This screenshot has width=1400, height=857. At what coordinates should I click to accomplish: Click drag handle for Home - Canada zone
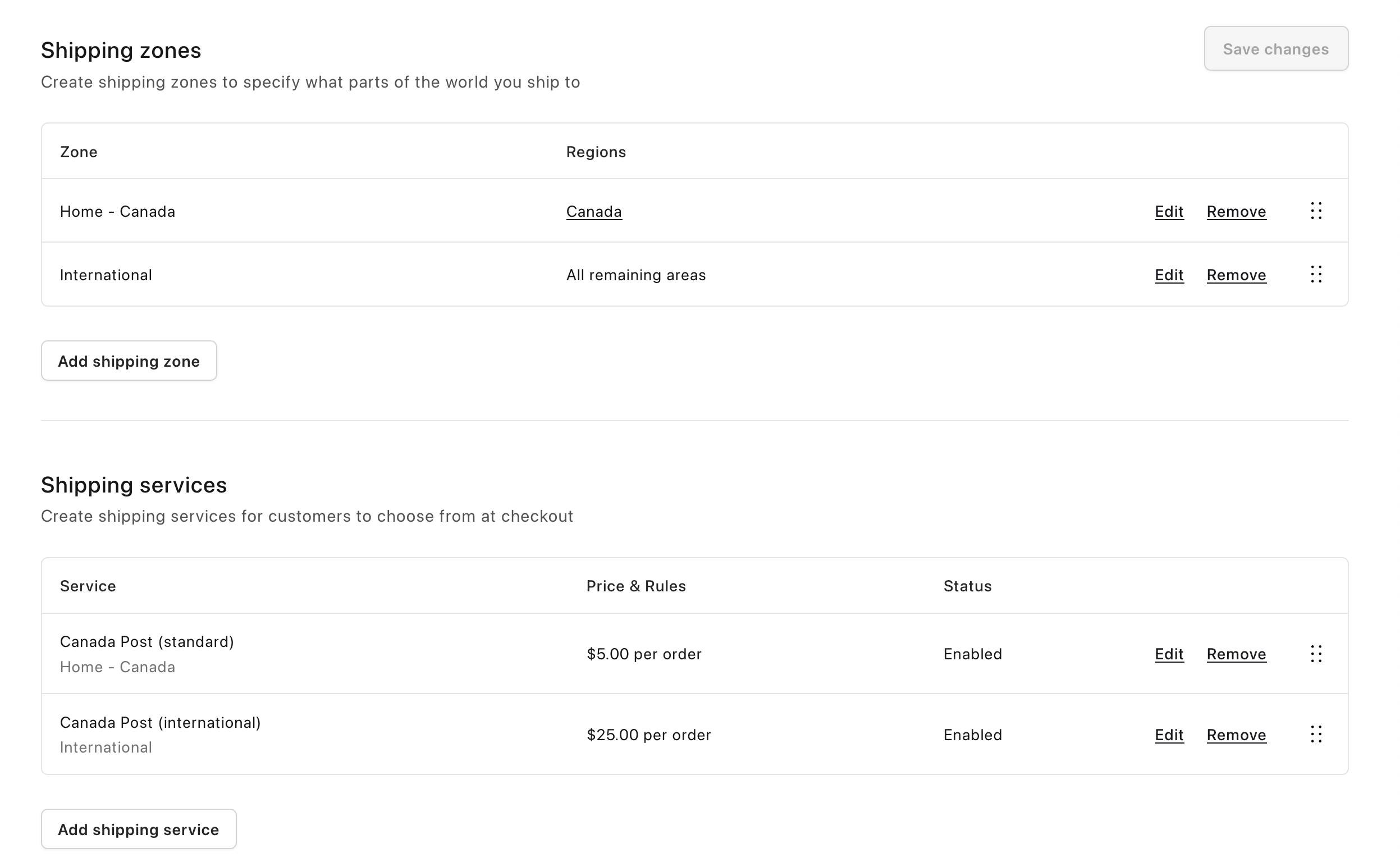[x=1316, y=211]
